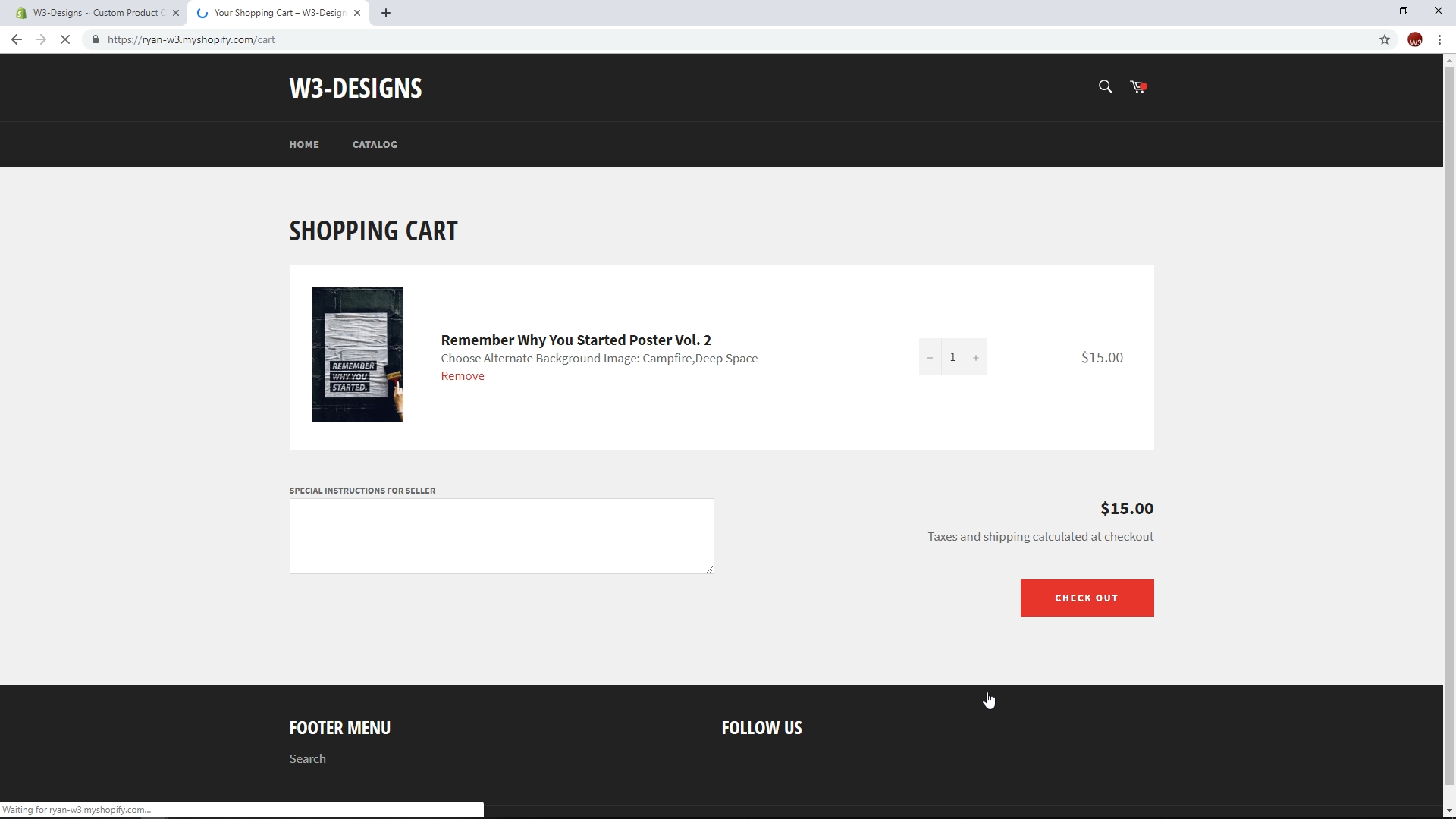Click special instructions for seller textarea

tap(501, 536)
